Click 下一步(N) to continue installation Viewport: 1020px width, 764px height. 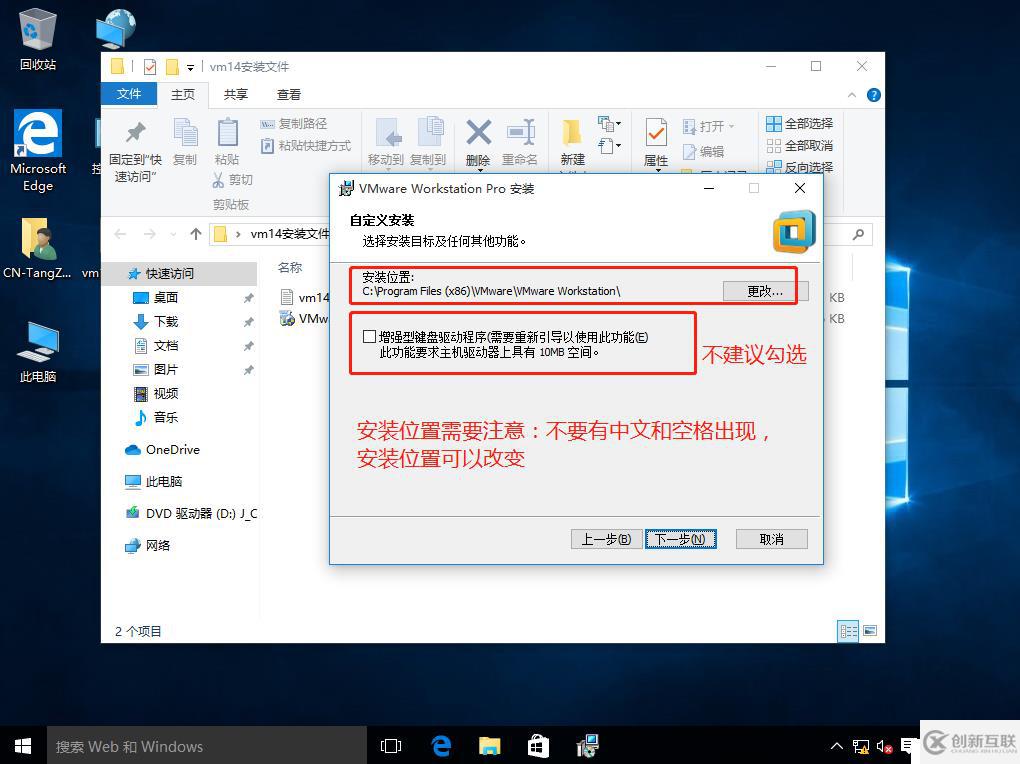click(x=680, y=539)
